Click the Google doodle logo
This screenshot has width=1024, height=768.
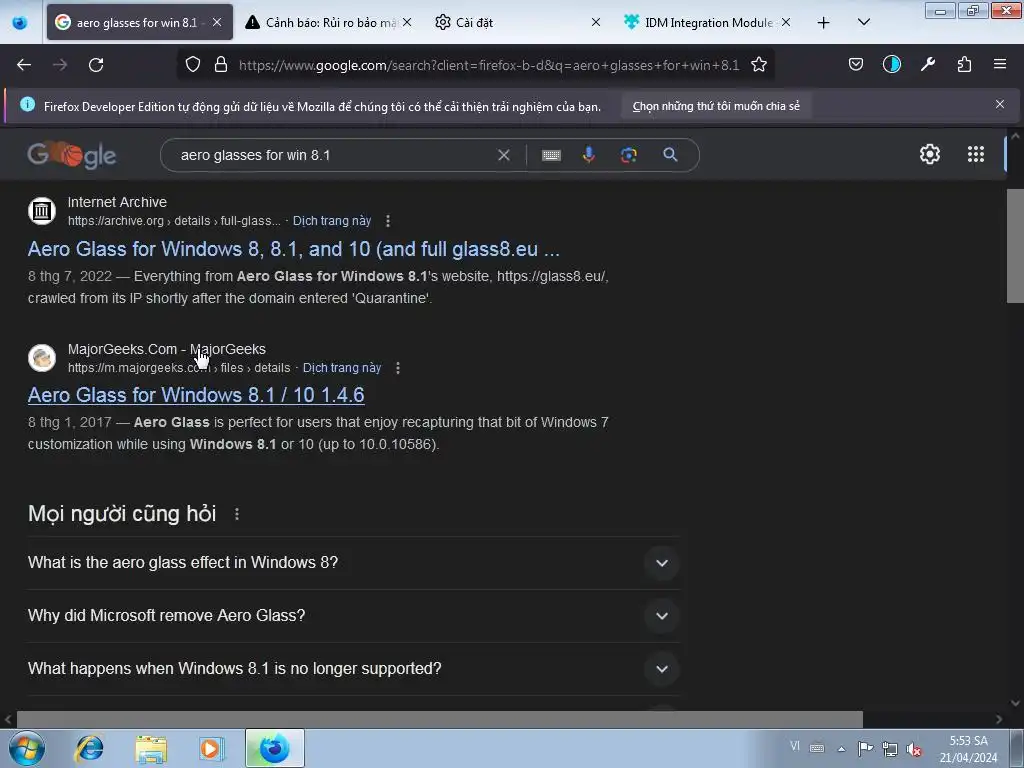click(72, 155)
